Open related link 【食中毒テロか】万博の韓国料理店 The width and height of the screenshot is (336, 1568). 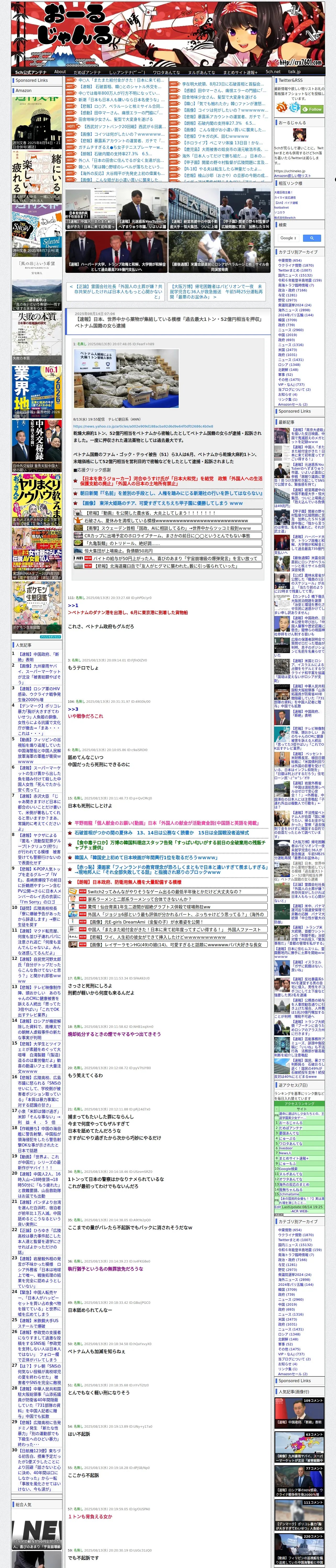171,845
